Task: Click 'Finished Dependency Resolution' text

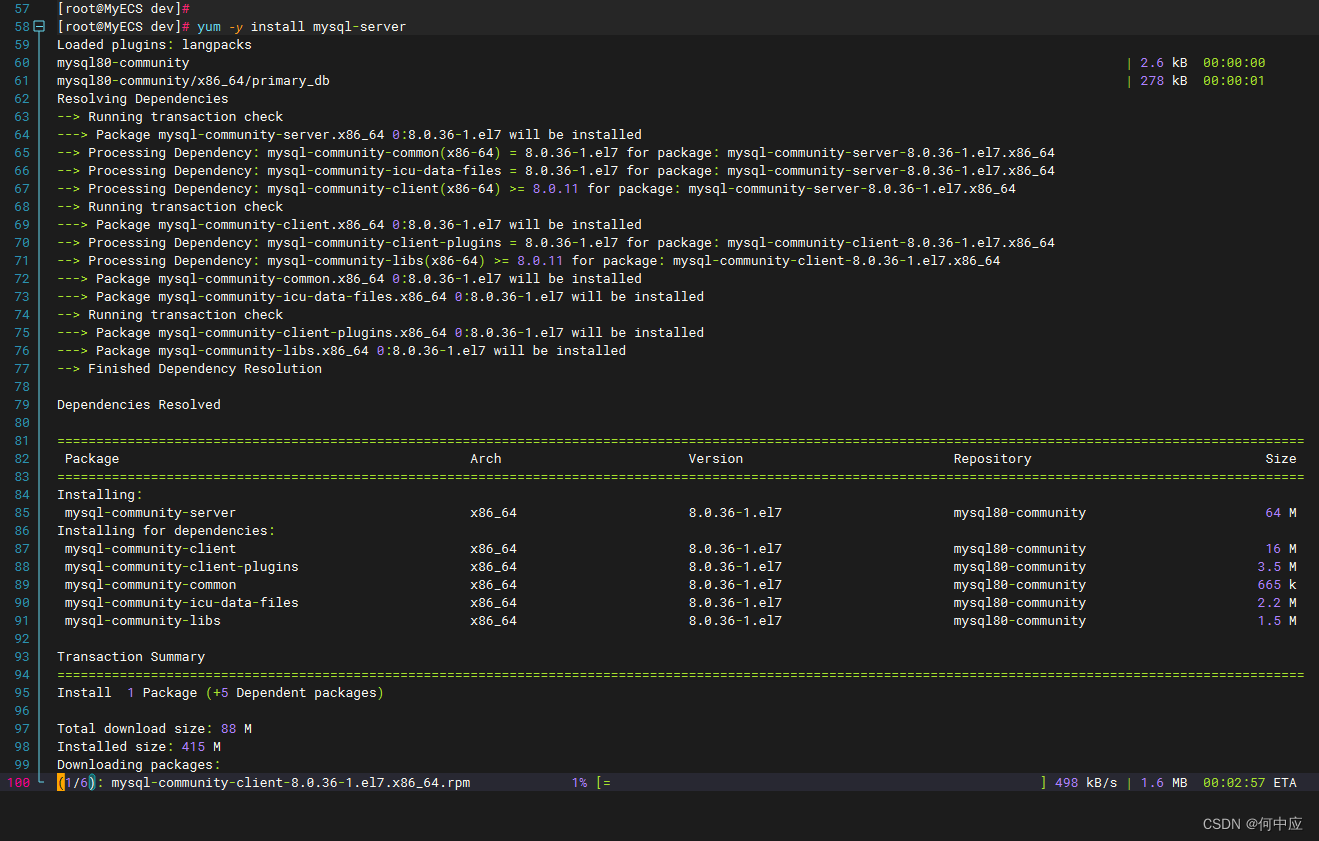Action: pyautogui.click(x=205, y=369)
